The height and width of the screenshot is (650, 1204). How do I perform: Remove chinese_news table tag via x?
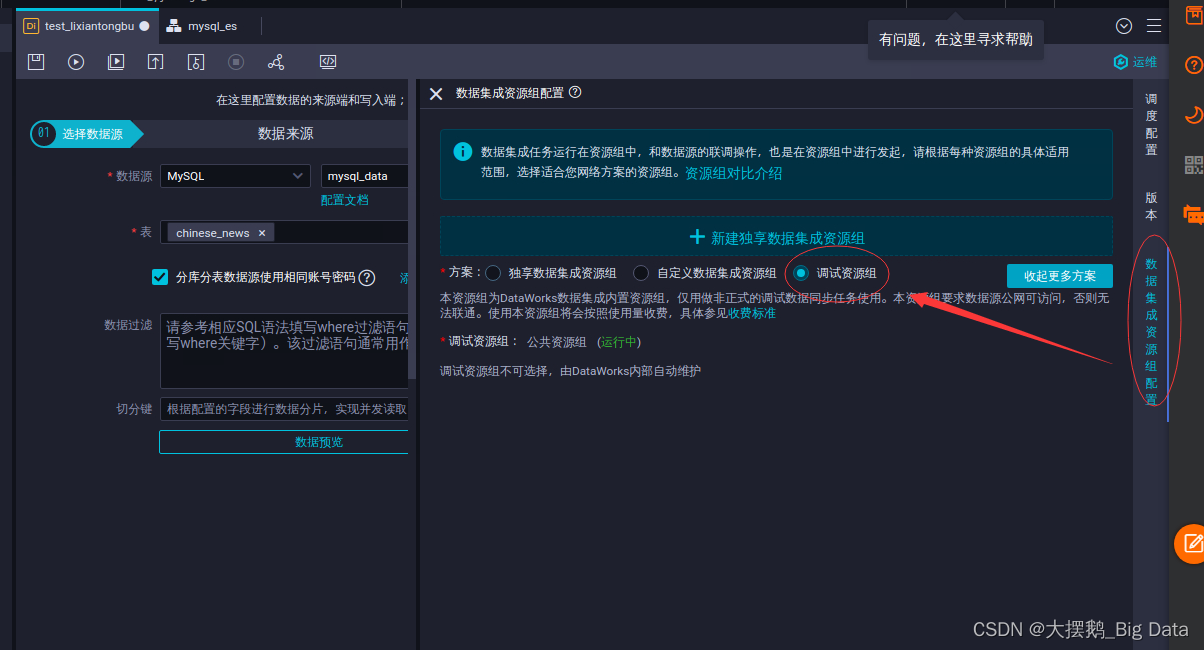[262, 233]
